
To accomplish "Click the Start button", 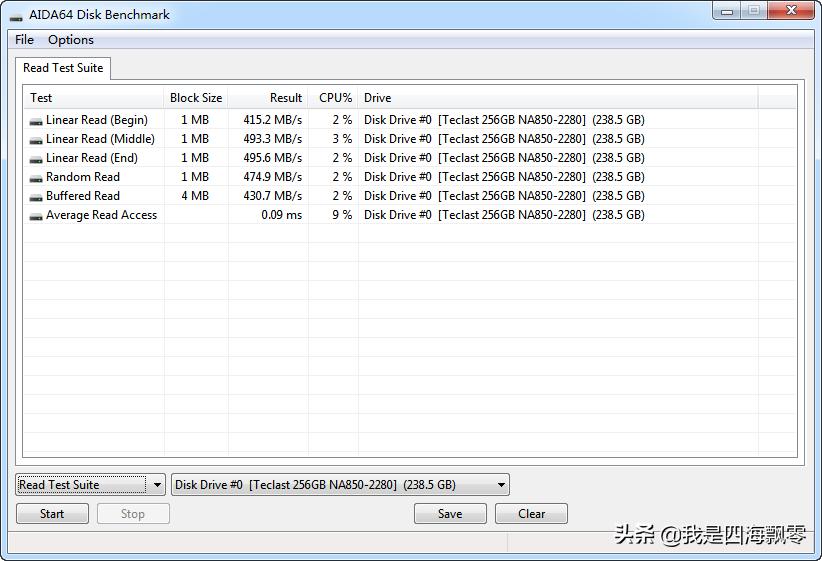I will (52, 514).
